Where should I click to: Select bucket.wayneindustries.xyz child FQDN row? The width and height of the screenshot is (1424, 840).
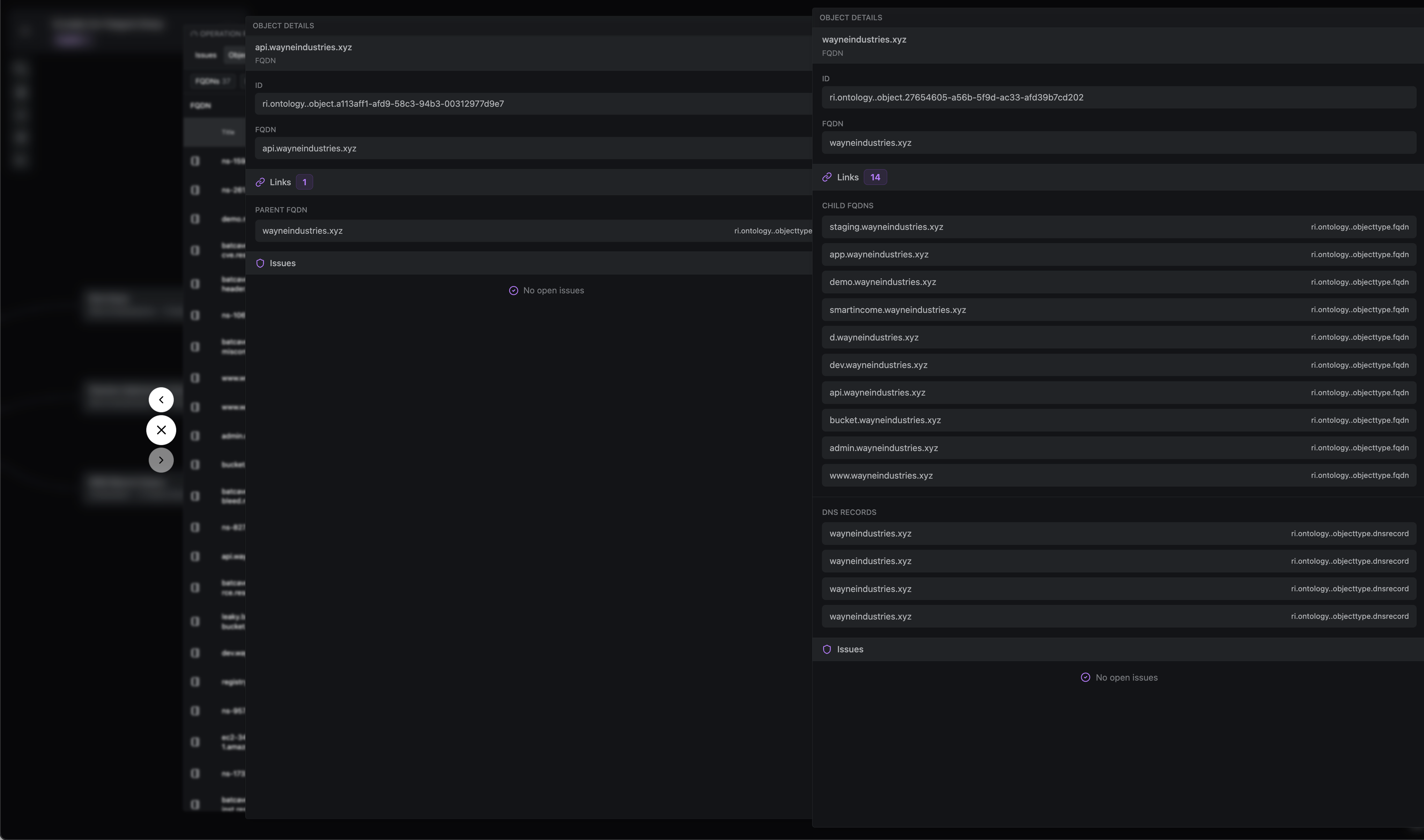885,420
